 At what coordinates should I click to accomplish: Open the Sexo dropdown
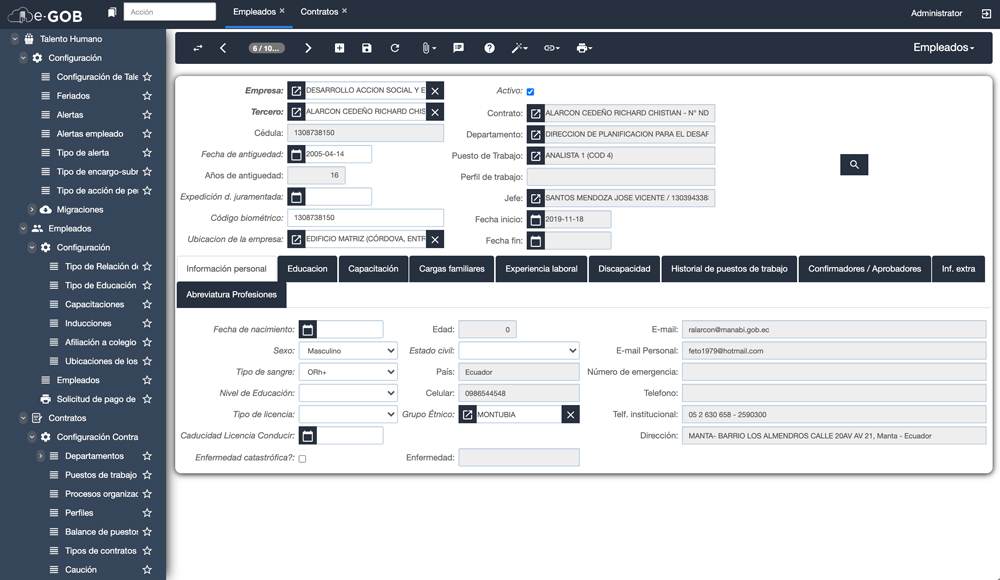[348, 351]
